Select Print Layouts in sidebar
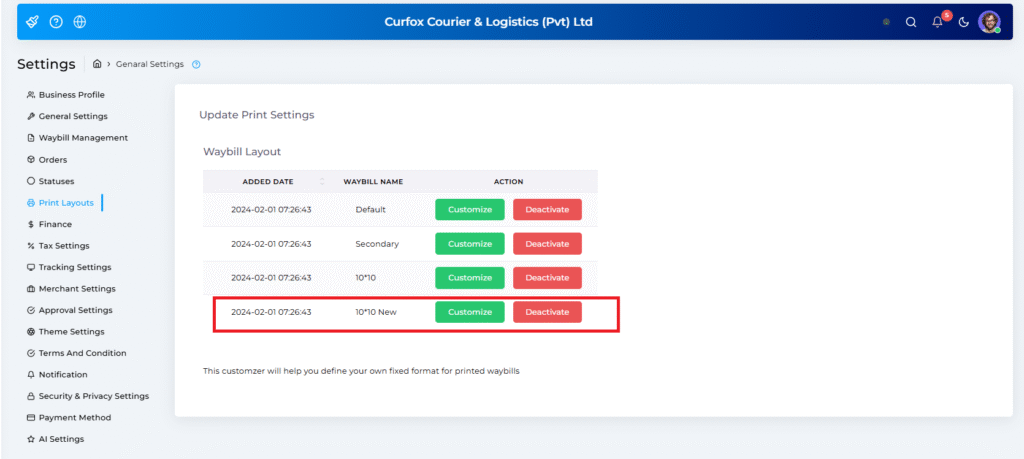The height and width of the screenshot is (459, 1024). (x=66, y=203)
